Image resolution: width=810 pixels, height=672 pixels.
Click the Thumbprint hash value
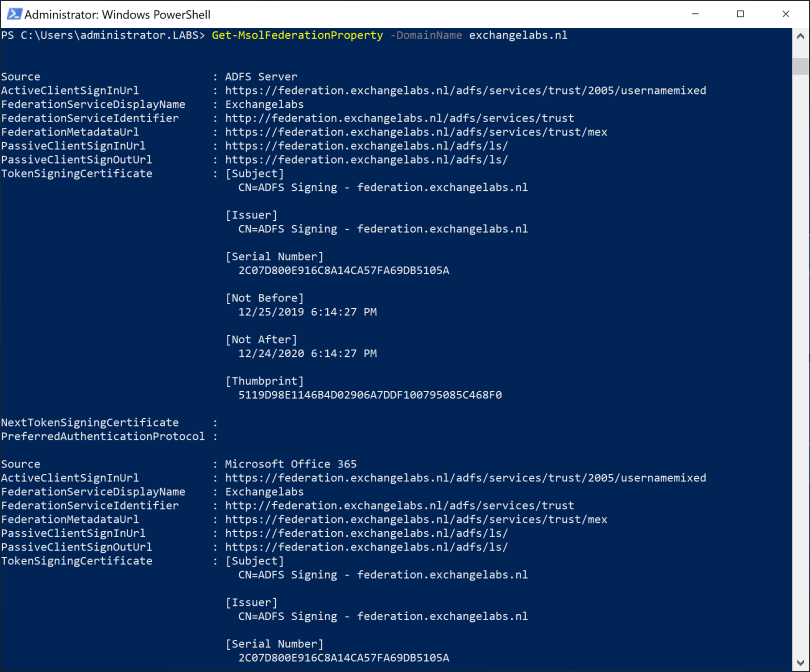click(x=369, y=395)
